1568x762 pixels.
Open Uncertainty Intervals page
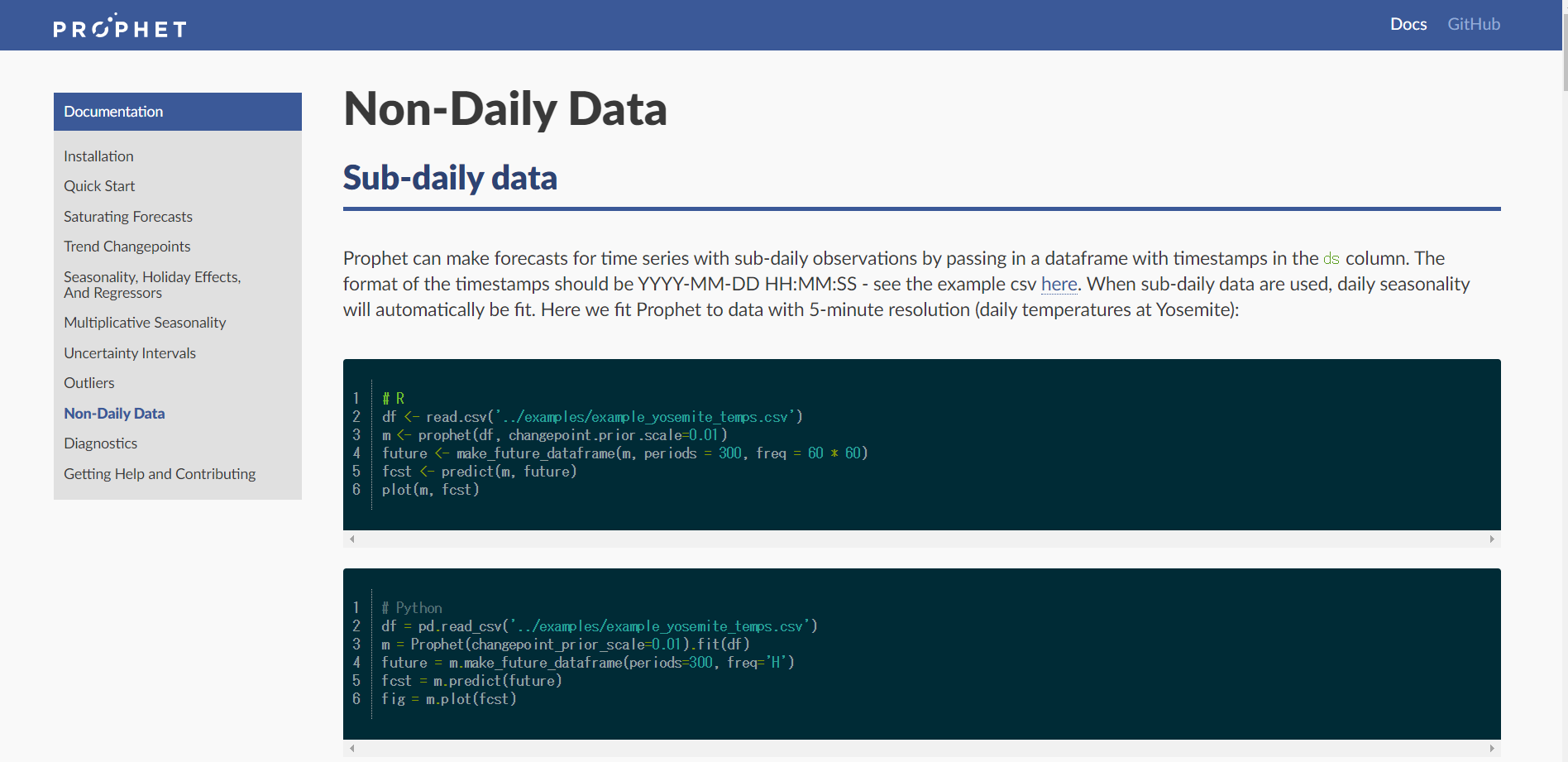tap(130, 353)
